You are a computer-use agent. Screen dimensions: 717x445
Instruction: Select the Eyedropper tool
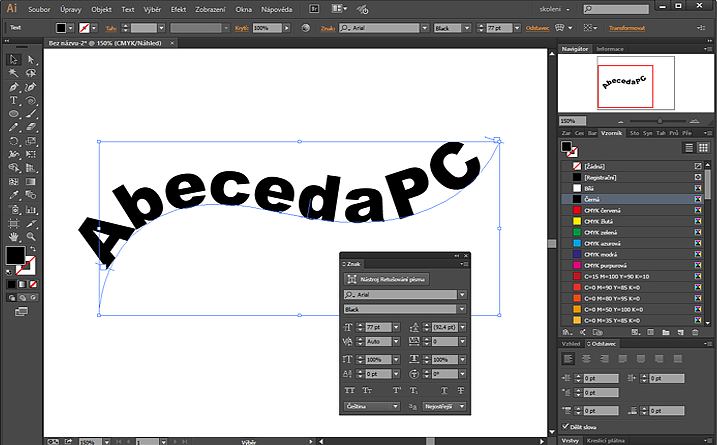tap(13, 195)
